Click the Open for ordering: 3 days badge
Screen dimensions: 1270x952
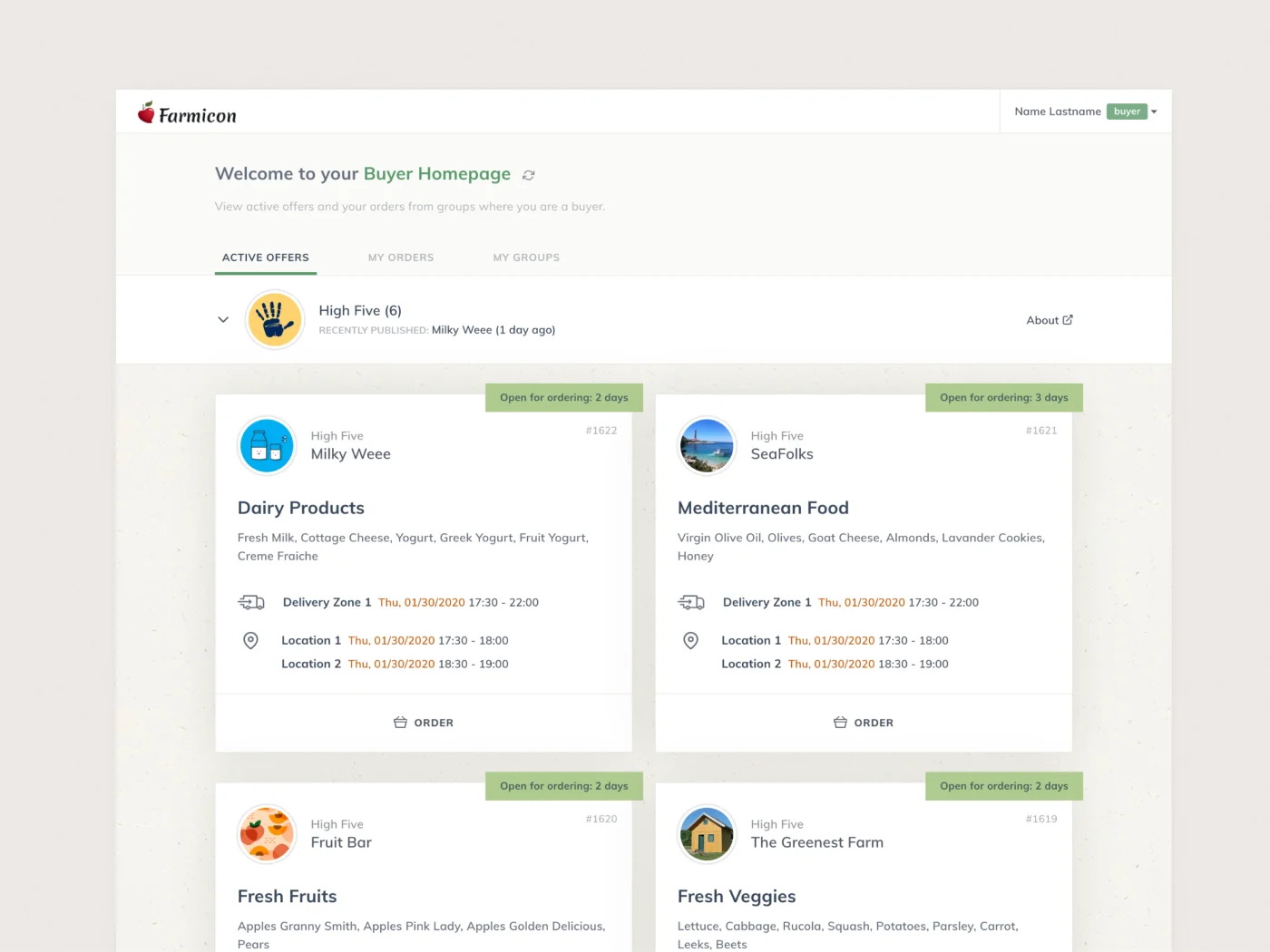coord(1004,397)
